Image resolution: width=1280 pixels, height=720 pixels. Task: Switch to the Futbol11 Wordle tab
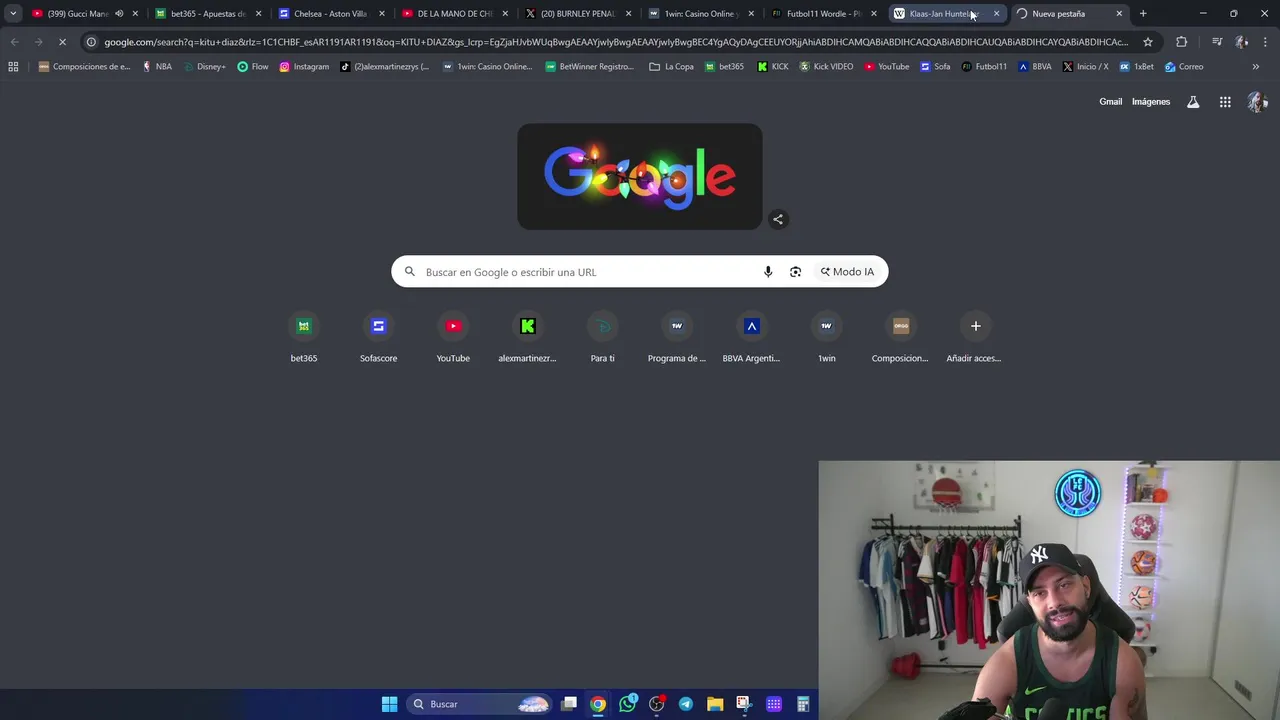click(x=823, y=14)
